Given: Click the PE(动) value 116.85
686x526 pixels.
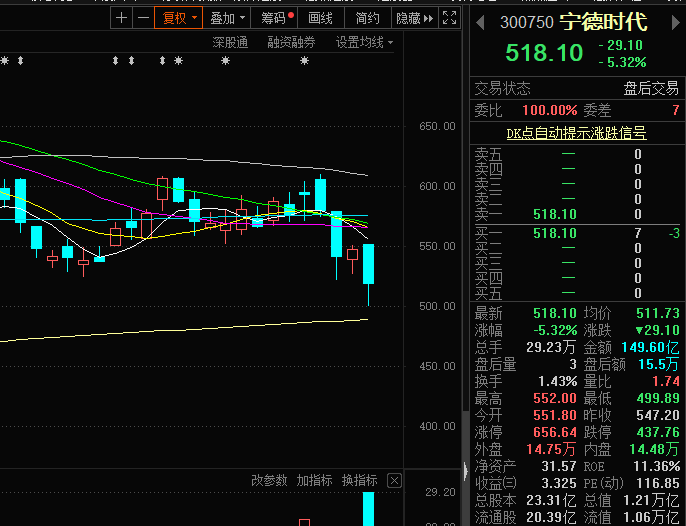Looking at the screenshot, I should pos(658,484).
